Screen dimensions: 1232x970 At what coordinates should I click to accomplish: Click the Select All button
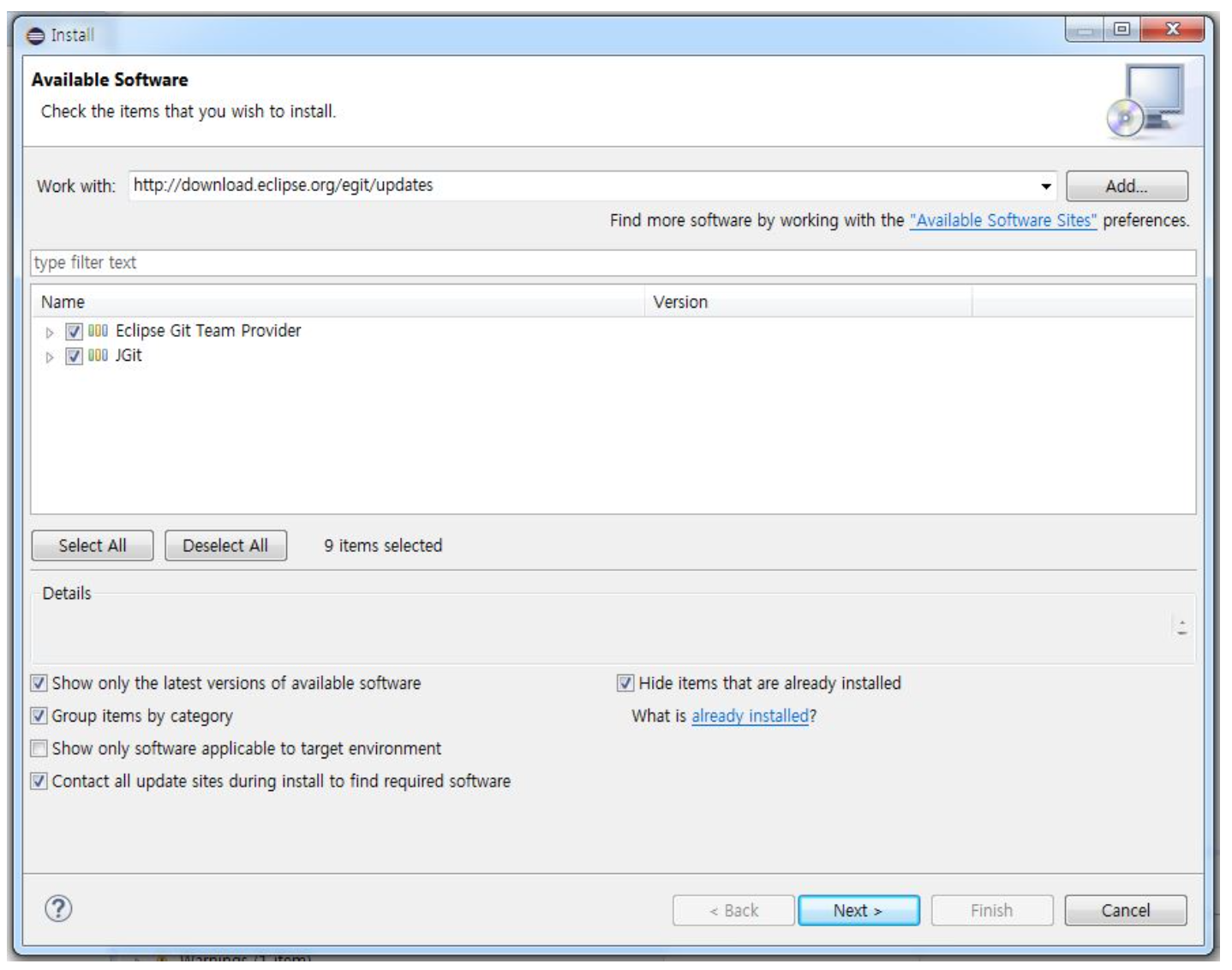[93, 546]
